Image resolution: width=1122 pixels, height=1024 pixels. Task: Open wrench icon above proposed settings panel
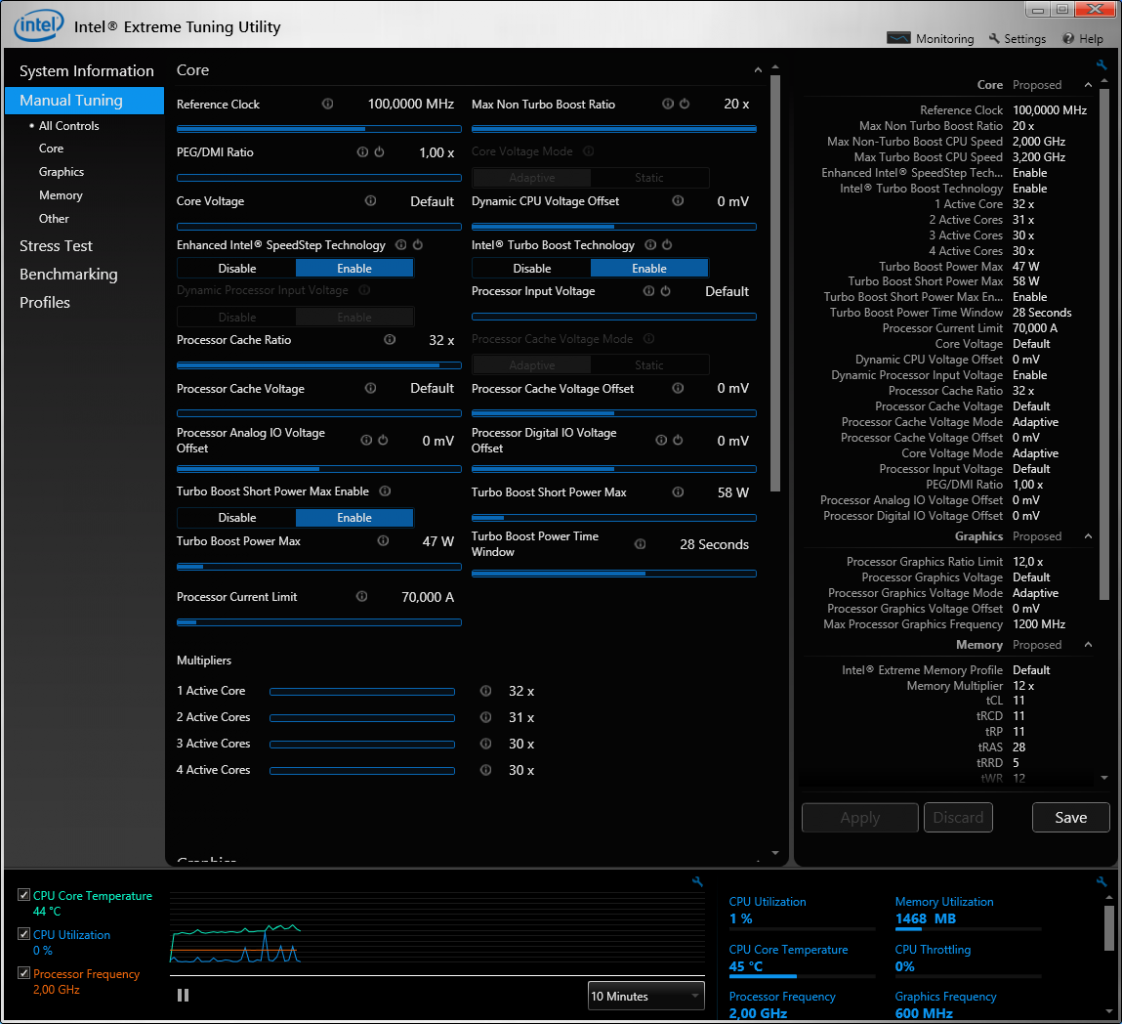[x=1101, y=65]
